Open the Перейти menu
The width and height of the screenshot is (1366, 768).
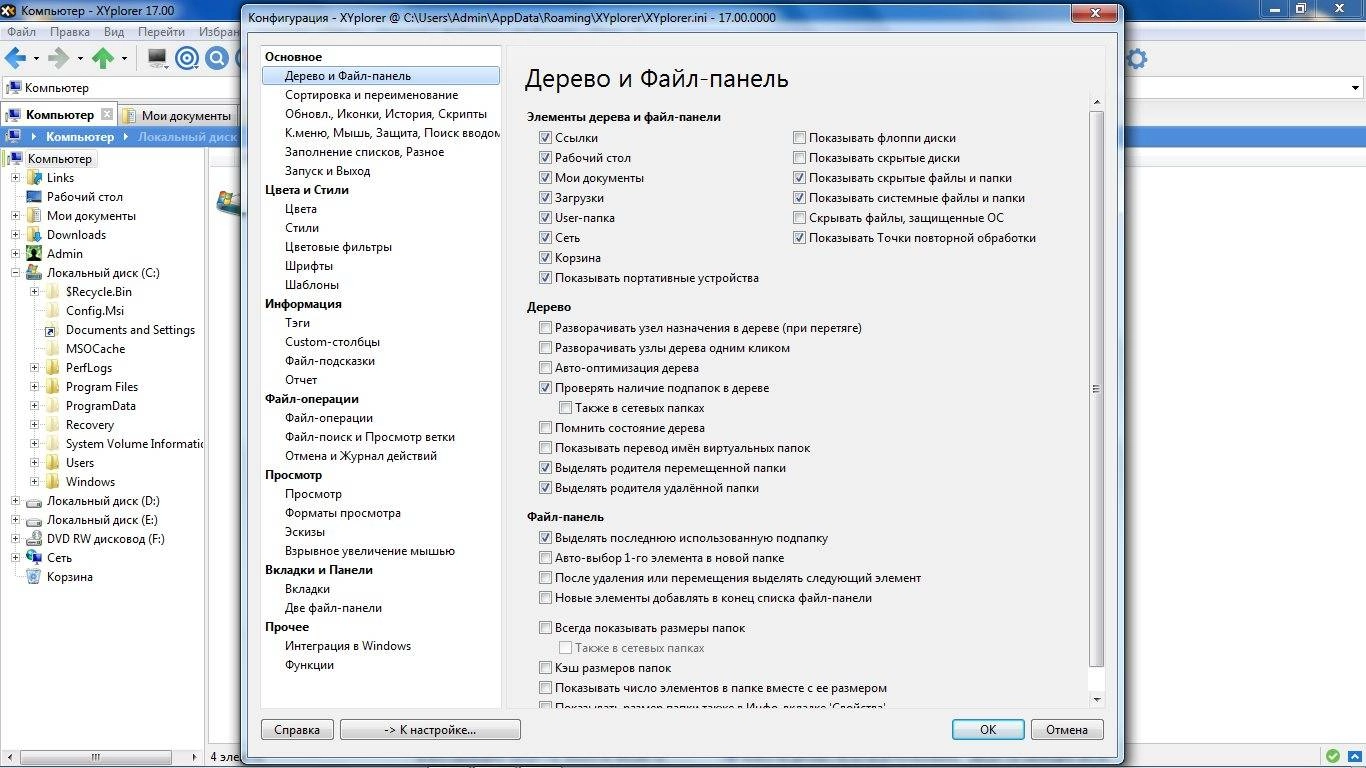[161, 32]
